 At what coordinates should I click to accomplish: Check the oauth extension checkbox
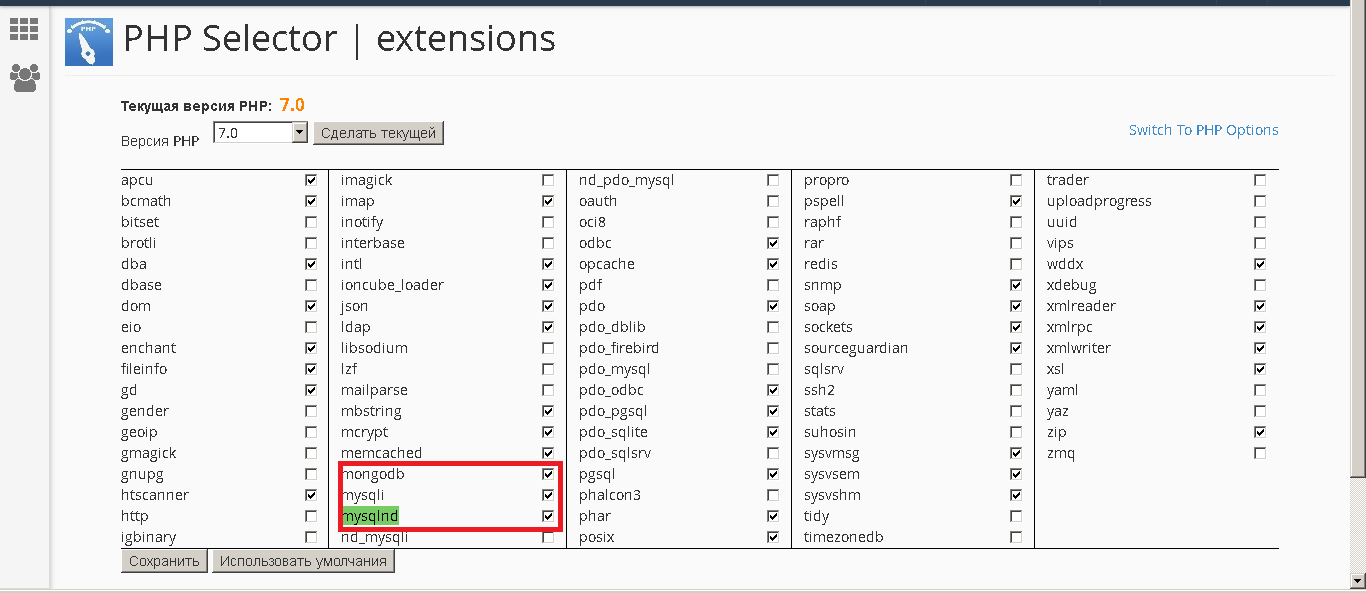[773, 201]
